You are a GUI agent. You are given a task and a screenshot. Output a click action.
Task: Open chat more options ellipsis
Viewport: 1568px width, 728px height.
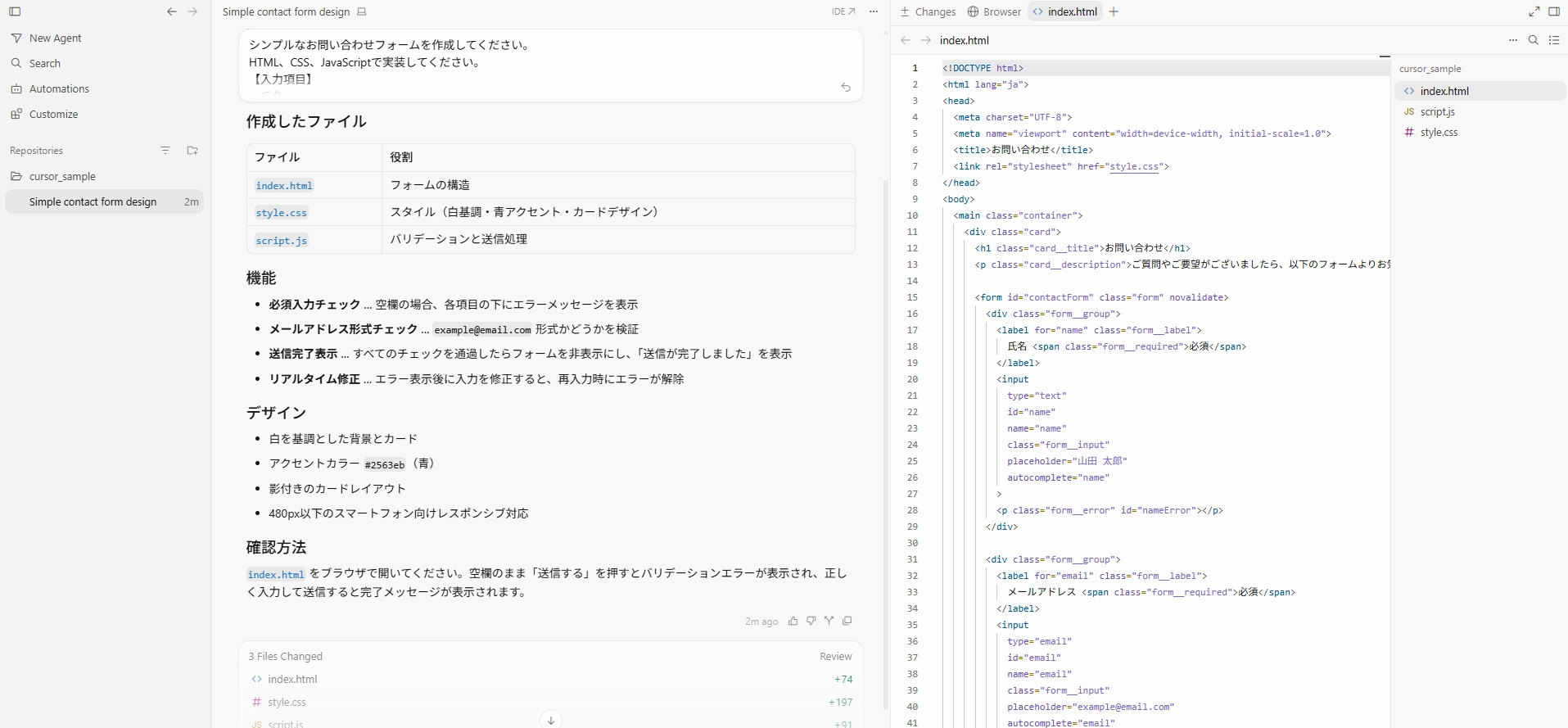(x=874, y=11)
